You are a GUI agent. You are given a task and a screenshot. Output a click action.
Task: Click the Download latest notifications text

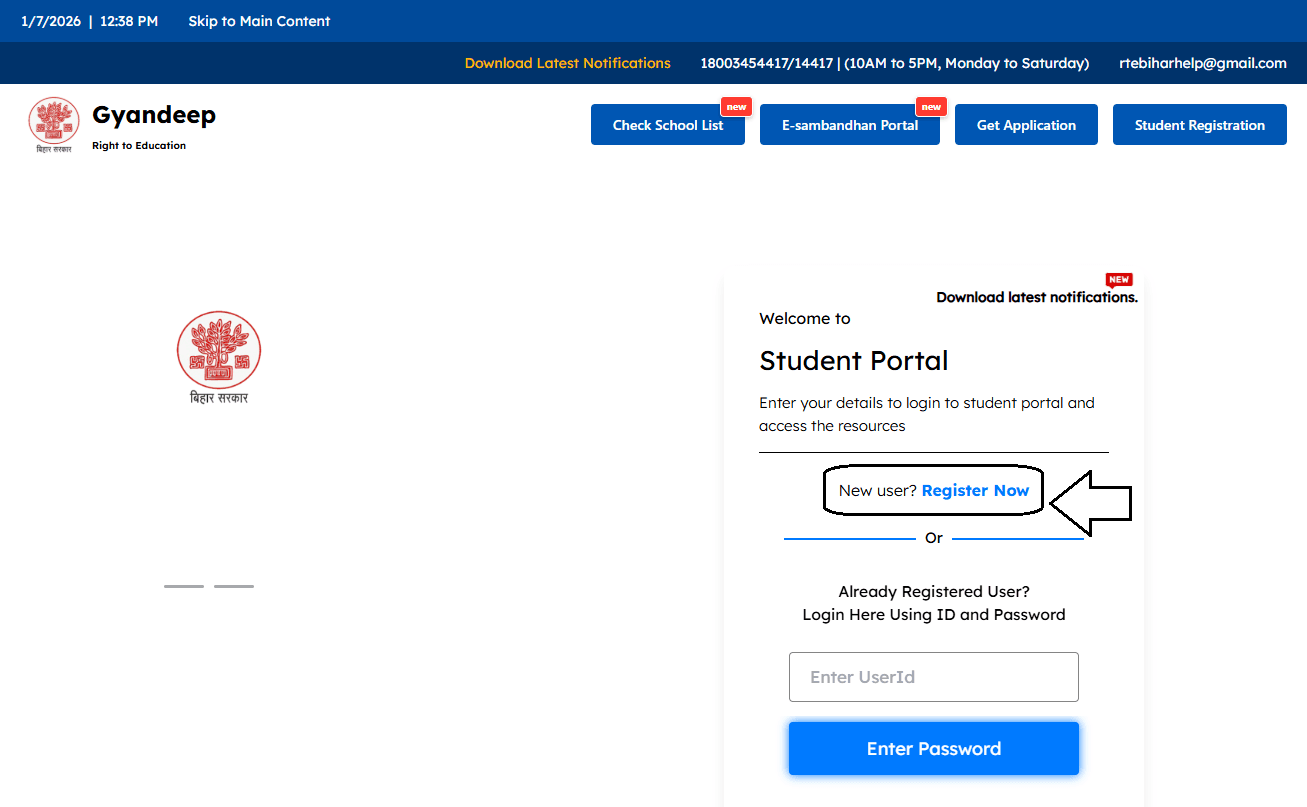(1036, 297)
